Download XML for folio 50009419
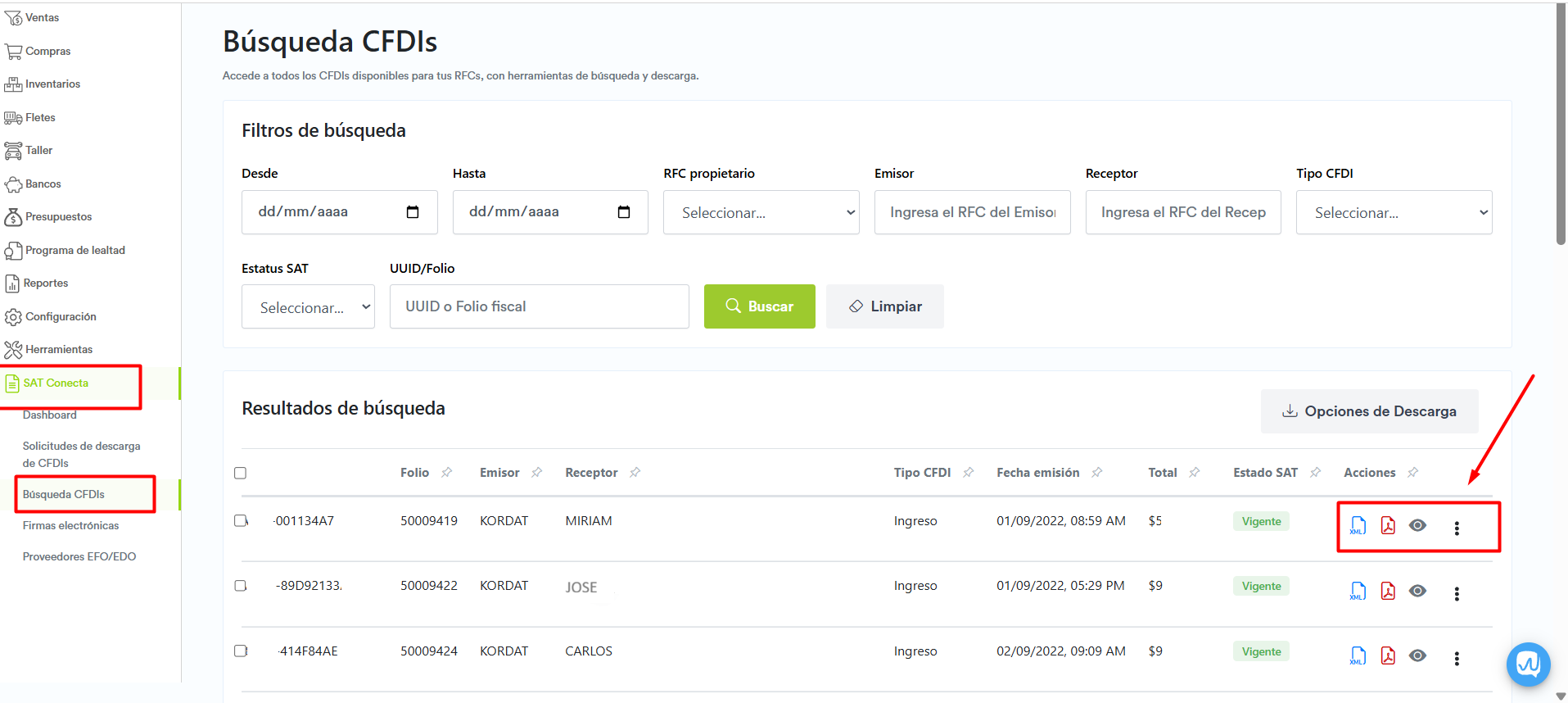The height and width of the screenshot is (703, 1568). click(1358, 526)
